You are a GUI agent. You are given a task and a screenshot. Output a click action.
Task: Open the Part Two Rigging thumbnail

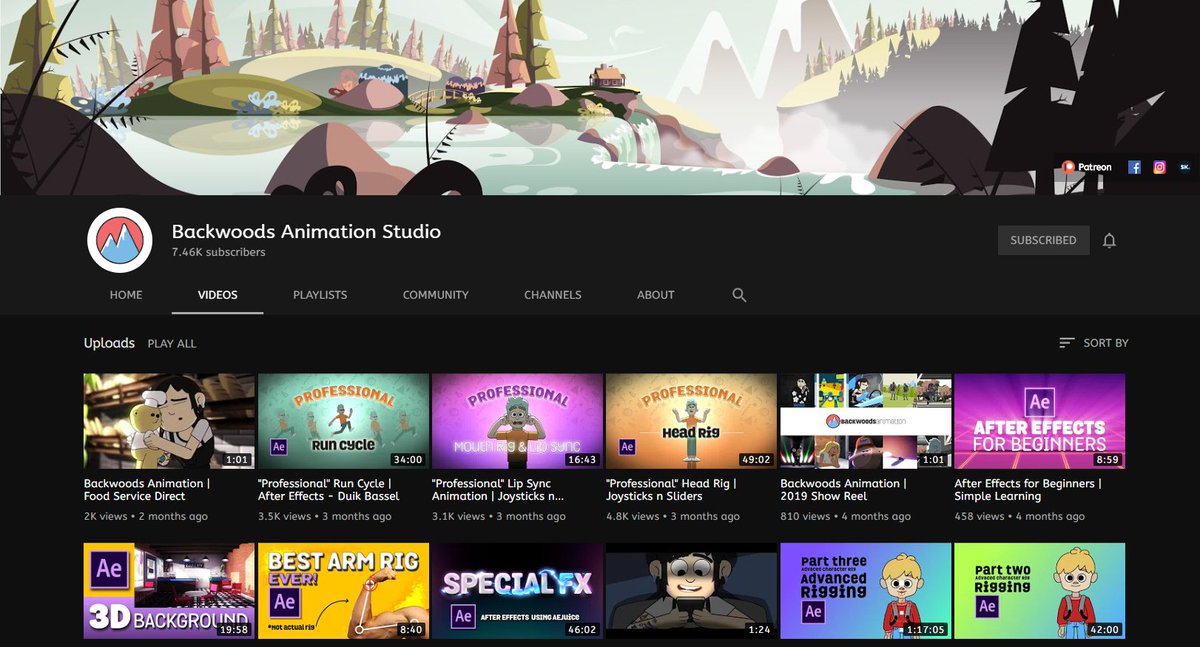coord(1039,591)
